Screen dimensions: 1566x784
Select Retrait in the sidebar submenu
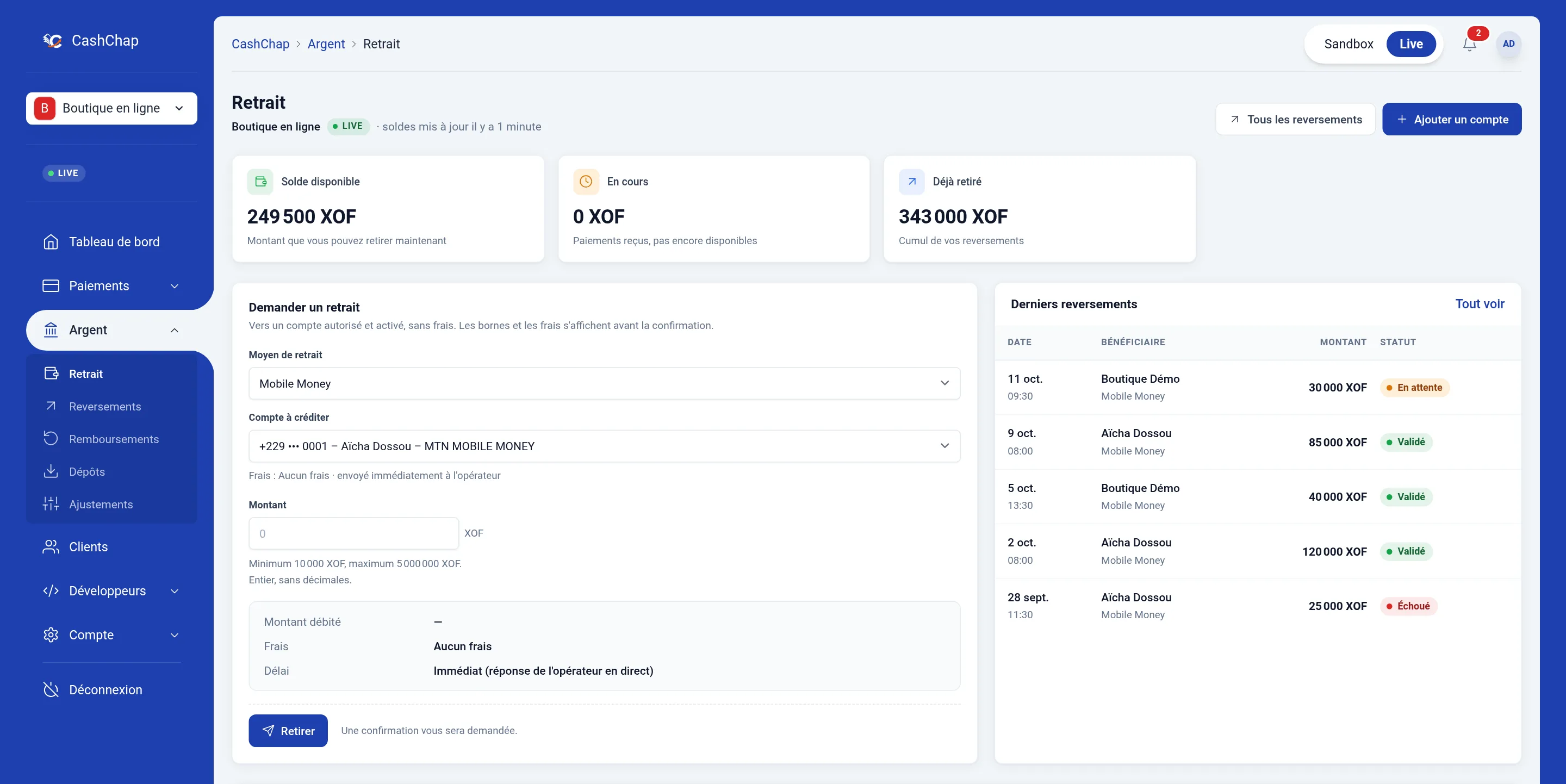pyautogui.click(x=112, y=374)
